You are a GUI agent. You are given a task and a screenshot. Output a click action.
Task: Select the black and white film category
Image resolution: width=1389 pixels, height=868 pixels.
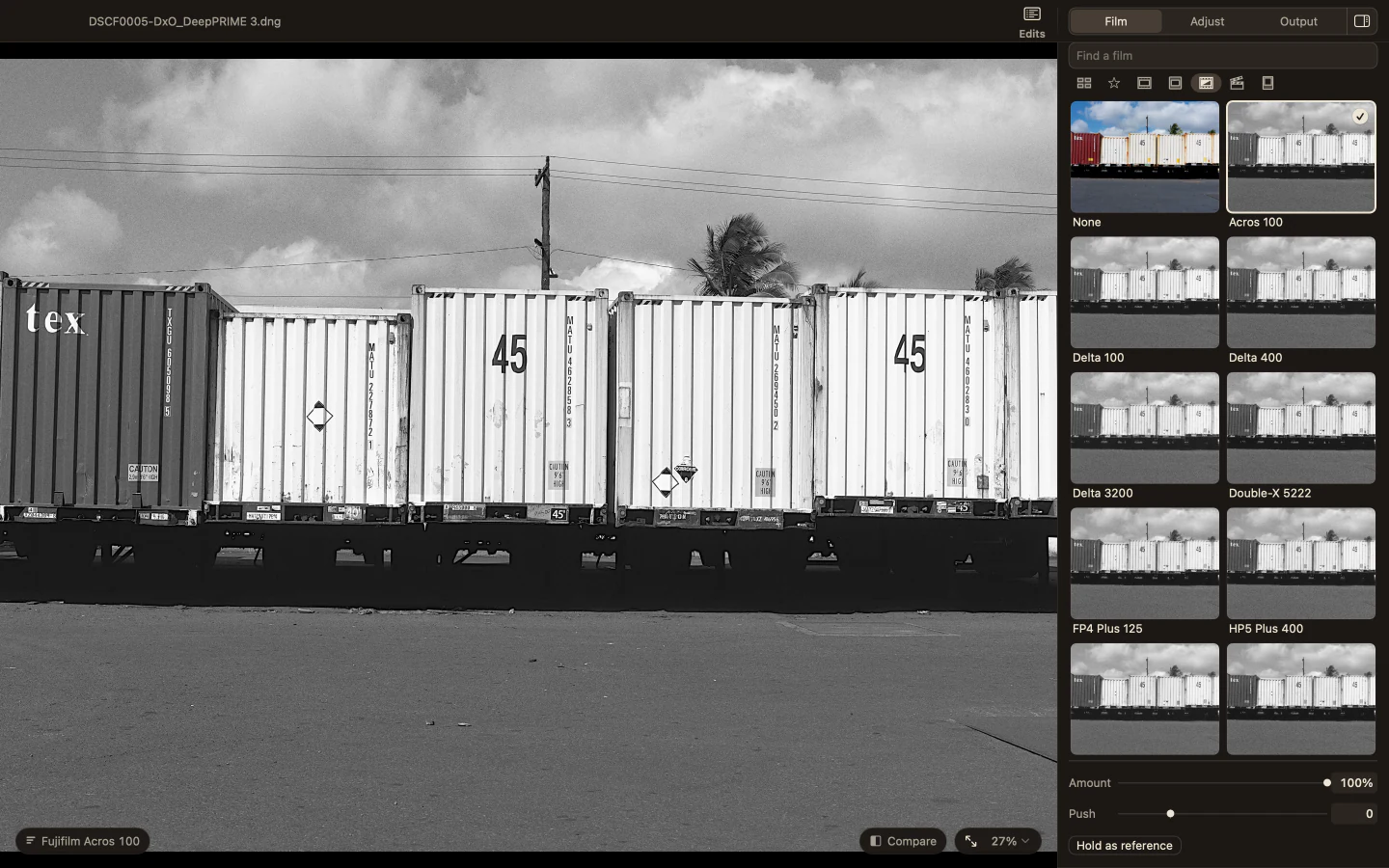click(x=1206, y=83)
